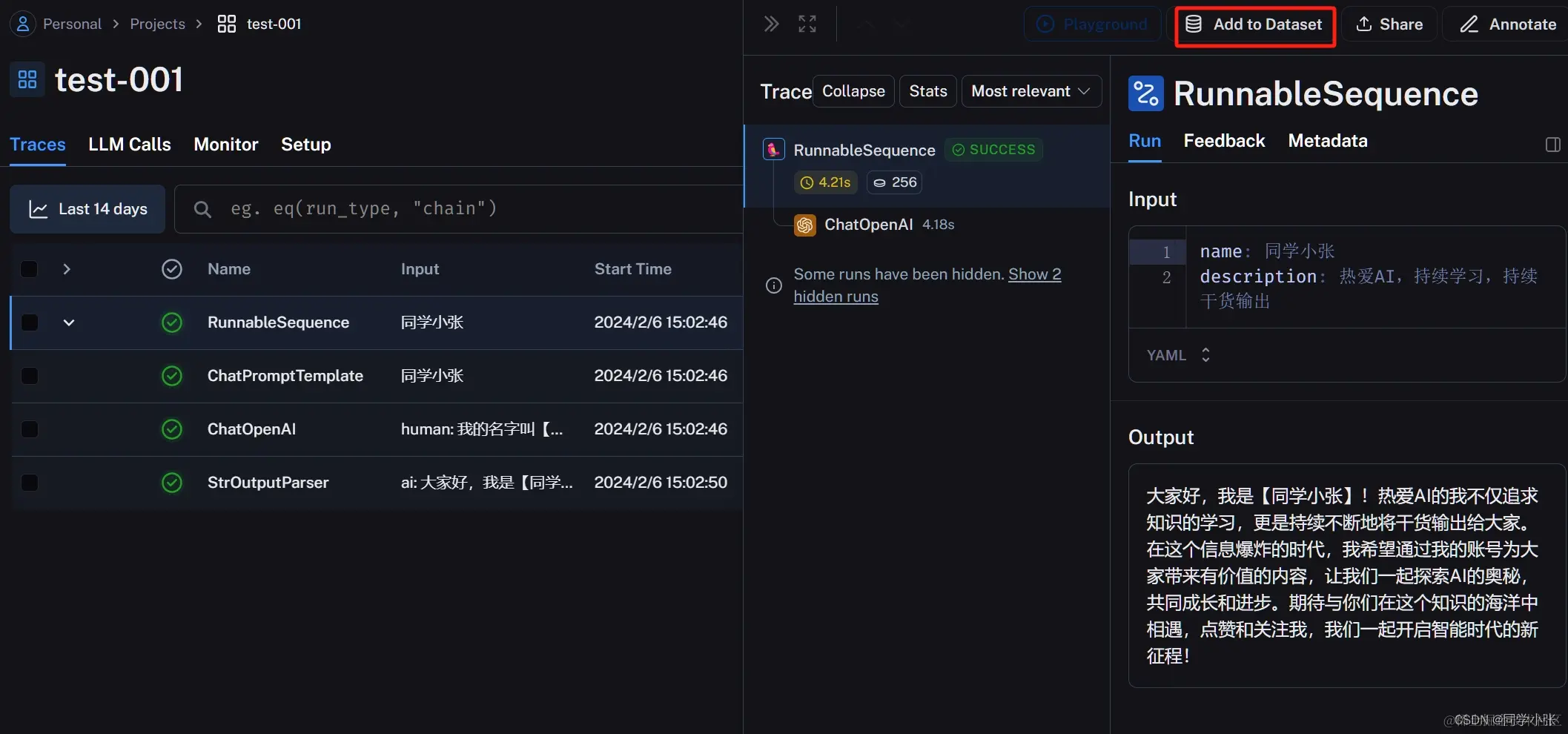Screen dimensions: 1568x734
Task: Click the 4.21s latency badge
Action: 826,182
